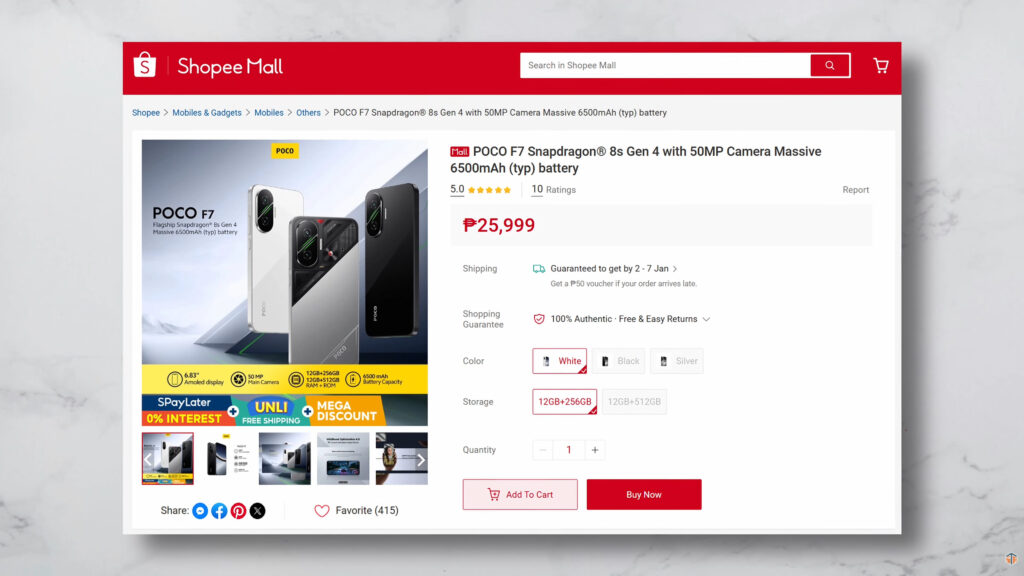
Task: Open Mobiles & Gadgets breadcrumb
Action: tap(207, 113)
